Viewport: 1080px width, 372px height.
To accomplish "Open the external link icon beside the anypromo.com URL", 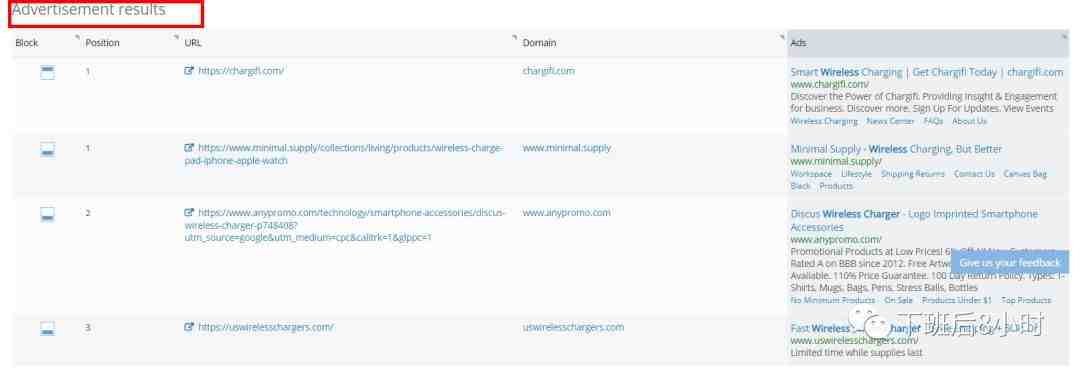I will [189, 213].
